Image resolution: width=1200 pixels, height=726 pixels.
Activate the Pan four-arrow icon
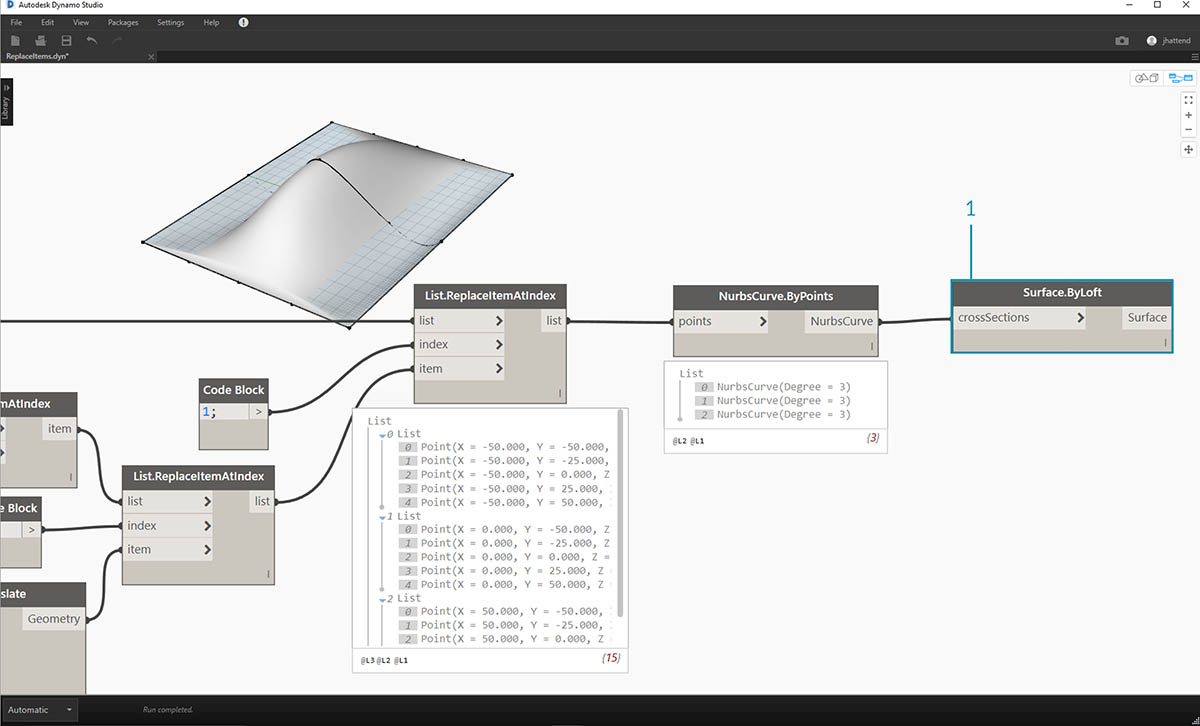pos(1189,149)
